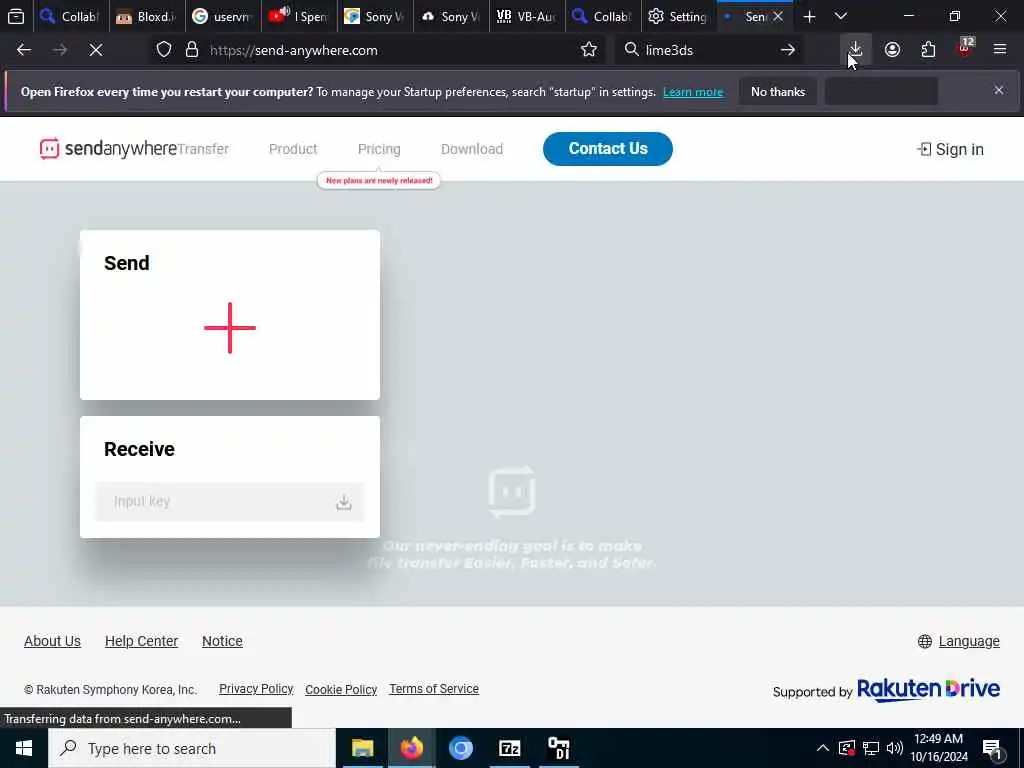Click the Firefox taskbar icon
The width and height of the screenshot is (1024, 768).
click(411, 748)
